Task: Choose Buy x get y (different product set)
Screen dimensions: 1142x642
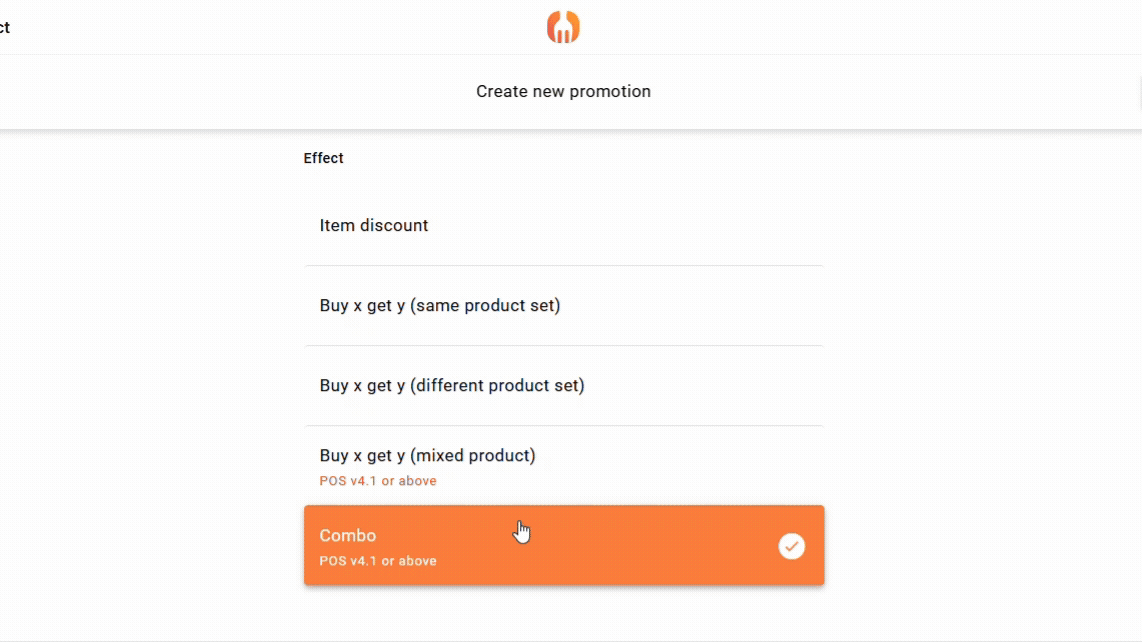Action: 564,386
